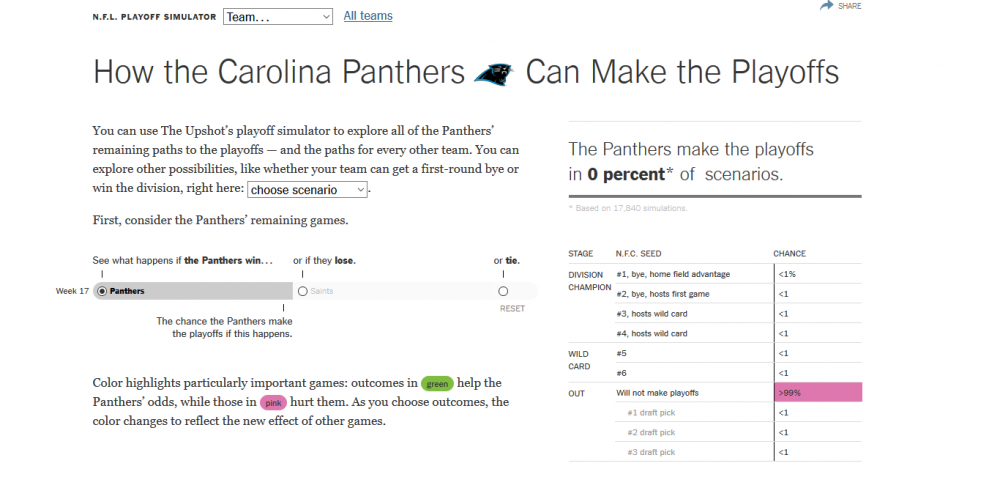Click the Carolina Panthers logo in headline
The width and height of the screenshot is (1000, 477).
(494, 74)
